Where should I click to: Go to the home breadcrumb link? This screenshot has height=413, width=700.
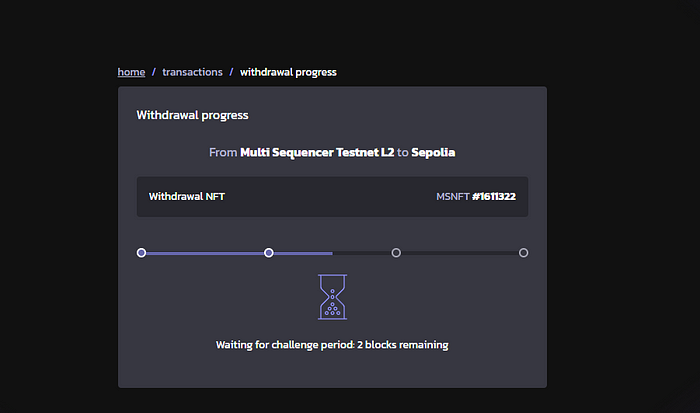(x=131, y=72)
